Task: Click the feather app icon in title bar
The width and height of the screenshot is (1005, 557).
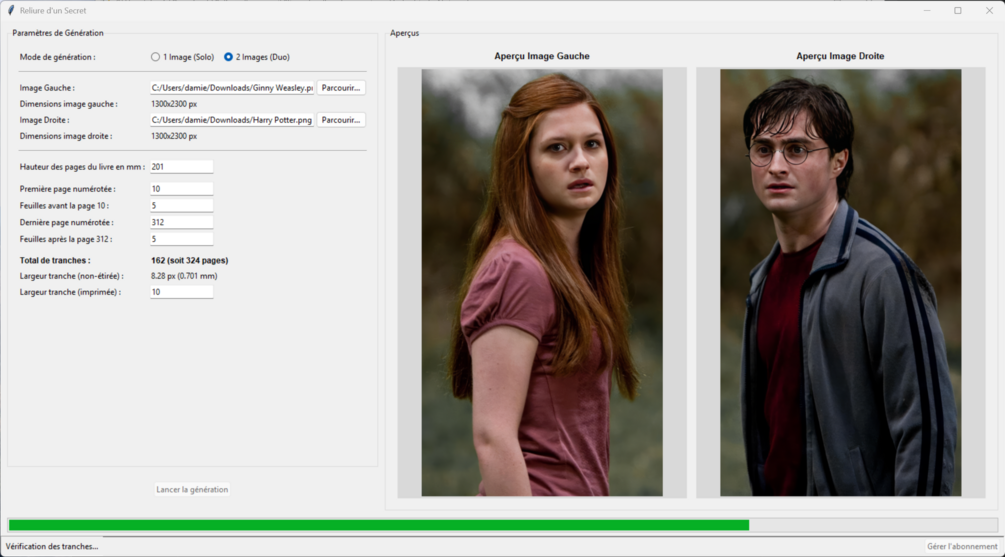Action: pyautogui.click(x=11, y=10)
